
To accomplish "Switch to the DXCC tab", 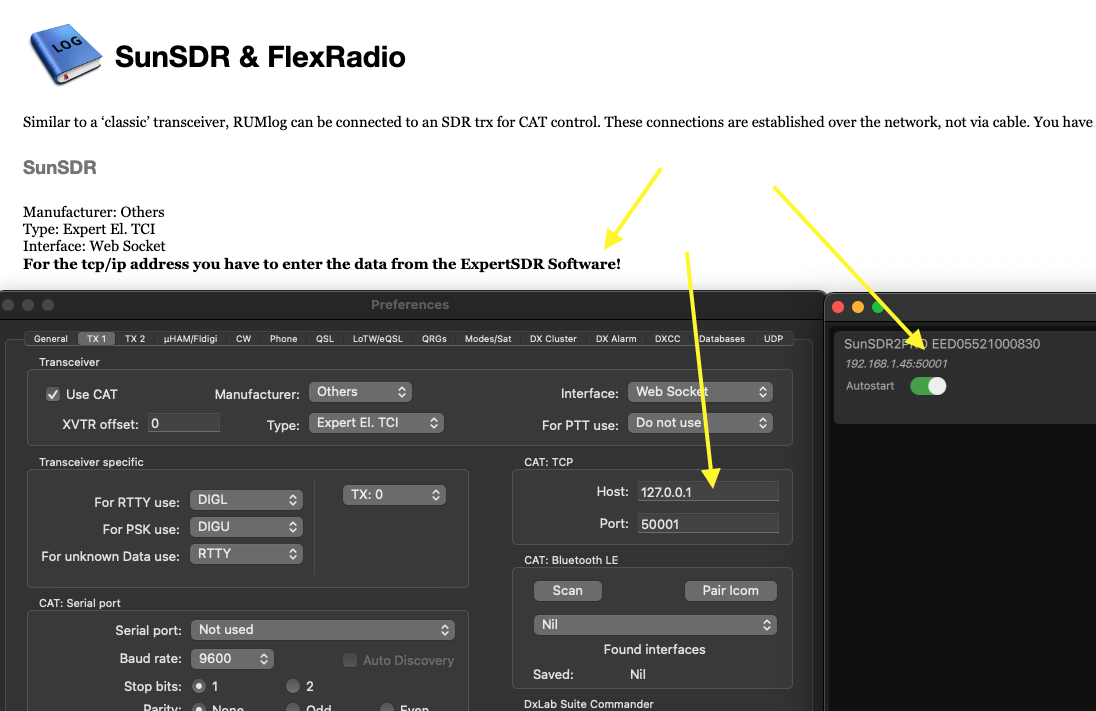I will coord(668,338).
